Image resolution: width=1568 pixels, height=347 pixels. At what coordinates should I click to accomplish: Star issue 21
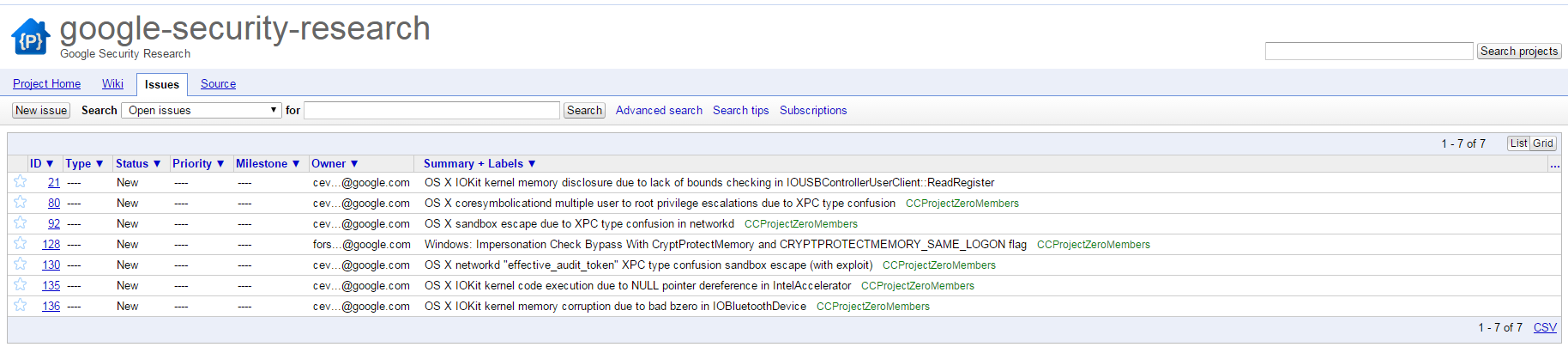pos(21,181)
